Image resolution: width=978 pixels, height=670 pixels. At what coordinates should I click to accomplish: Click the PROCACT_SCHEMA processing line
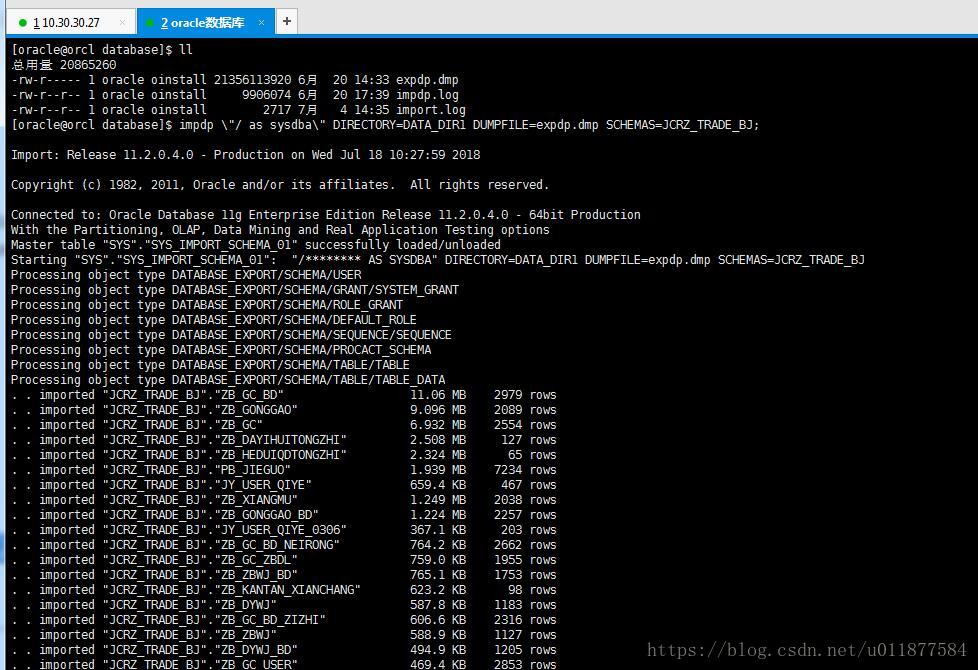tap(221, 349)
